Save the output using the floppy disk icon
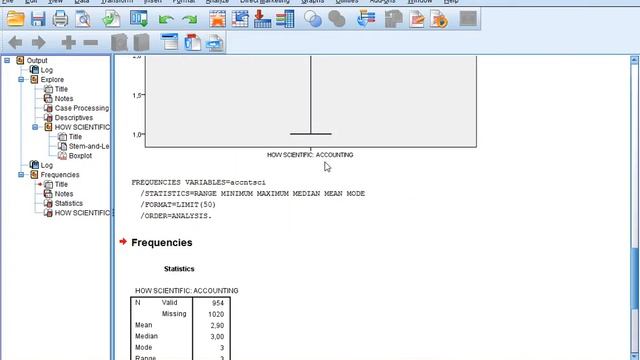The image size is (640, 360). 38,19
